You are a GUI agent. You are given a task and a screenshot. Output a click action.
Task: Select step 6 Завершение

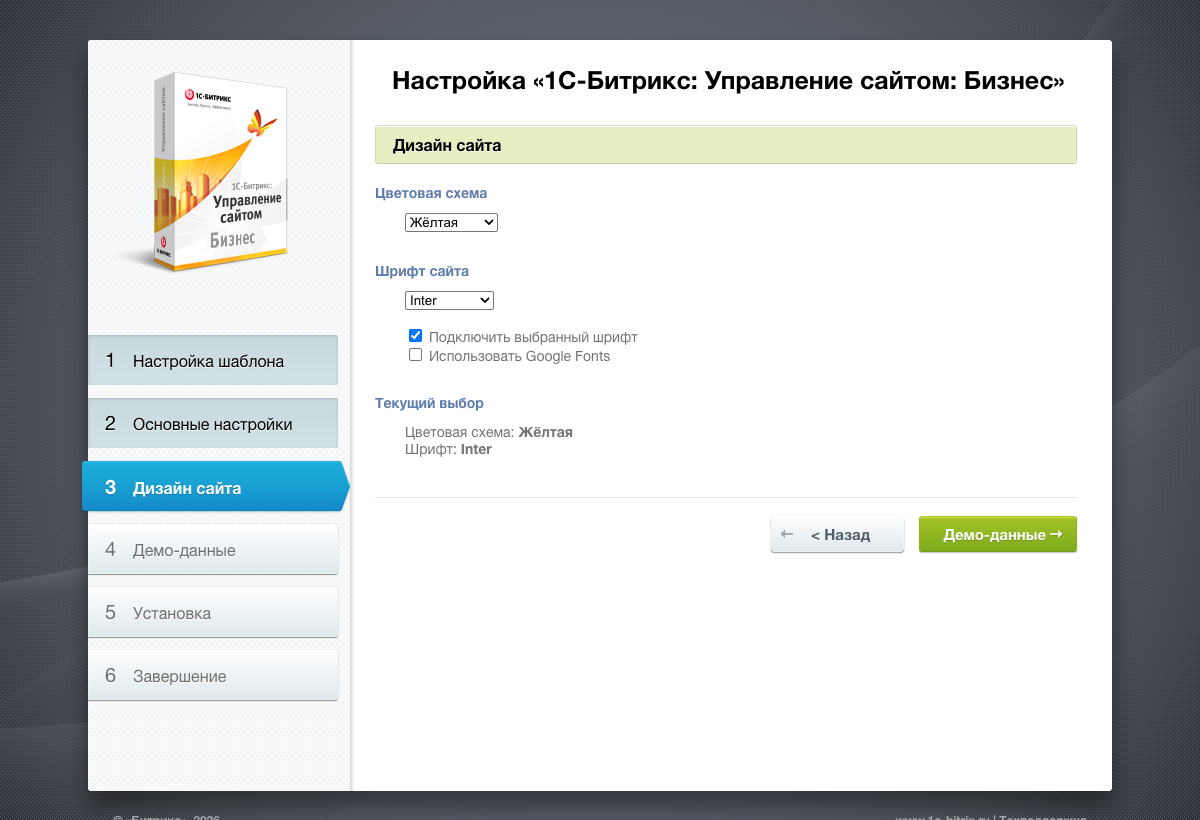(x=213, y=675)
